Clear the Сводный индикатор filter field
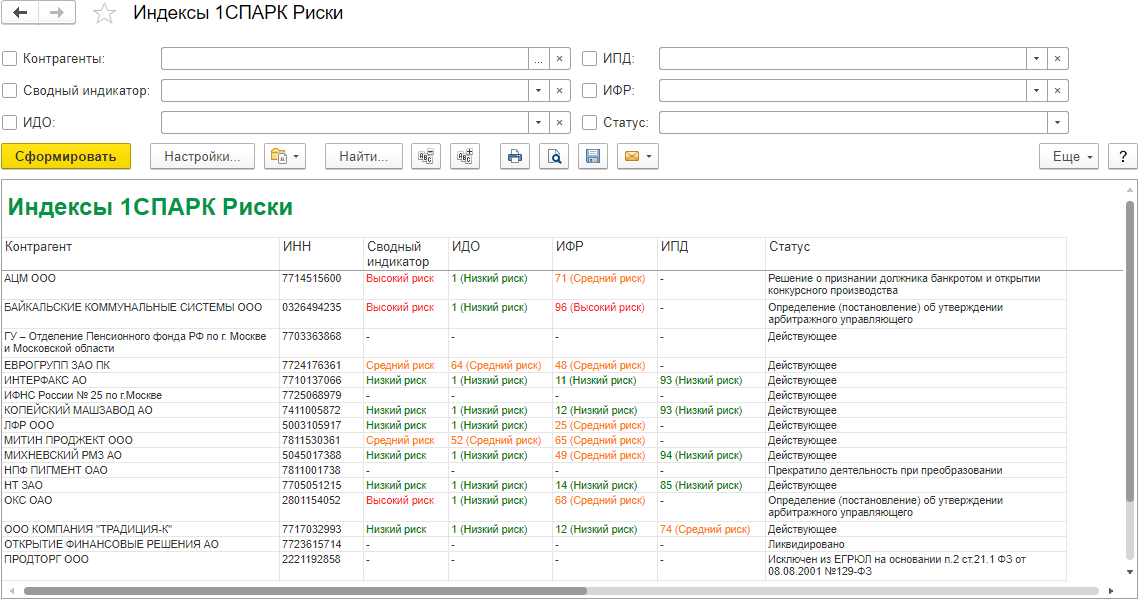This screenshot has width=1140, height=601. coord(559,91)
